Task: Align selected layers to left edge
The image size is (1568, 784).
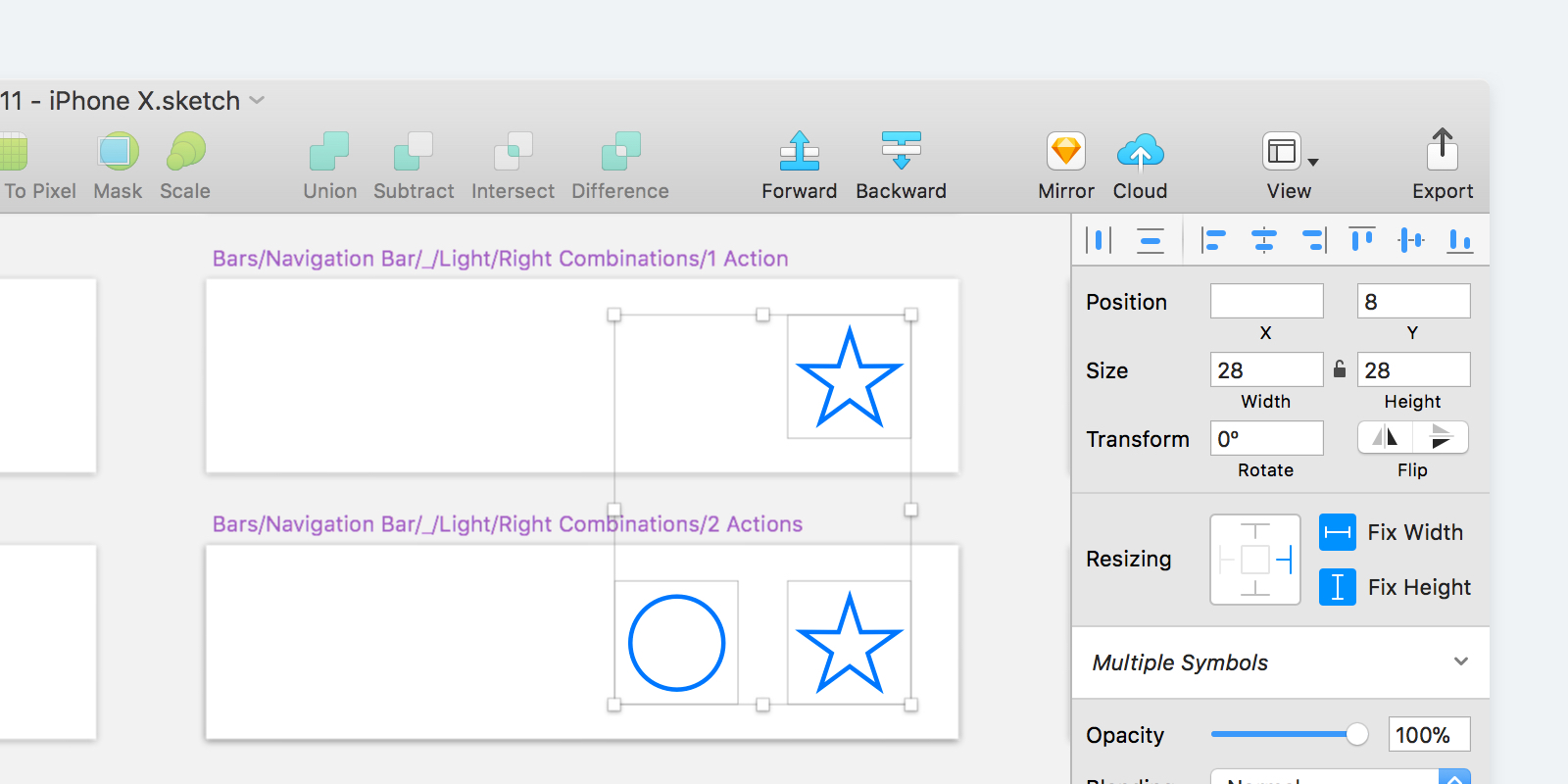Action: tap(1213, 240)
